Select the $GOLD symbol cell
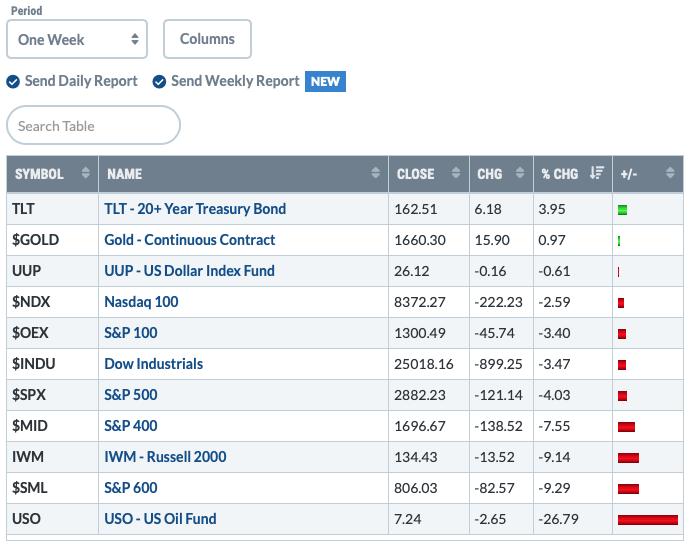The image size is (691, 544). coord(52,240)
